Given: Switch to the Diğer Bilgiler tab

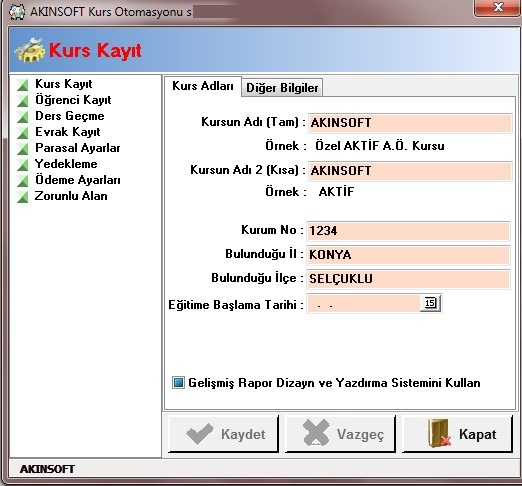Looking at the screenshot, I should [x=282, y=88].
